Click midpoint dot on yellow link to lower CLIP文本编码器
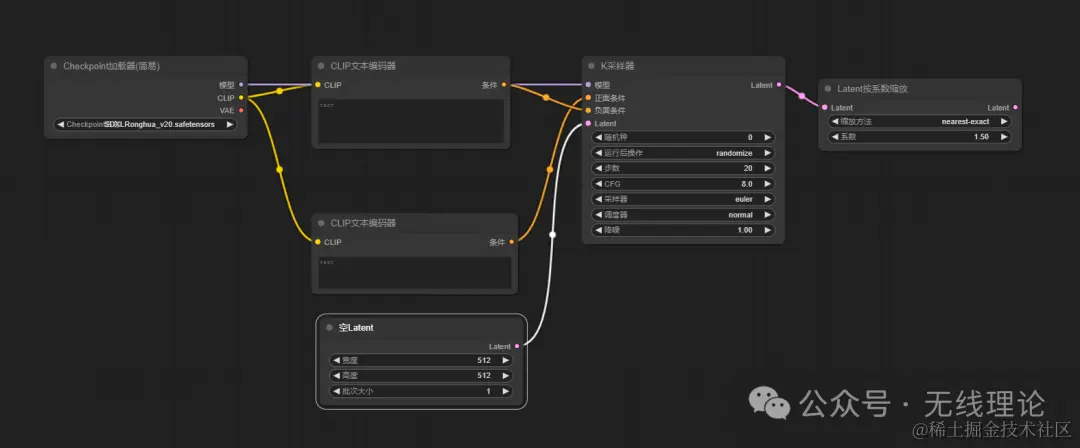The height and width of the screenshot is (448, 1080). click(279, 169)
